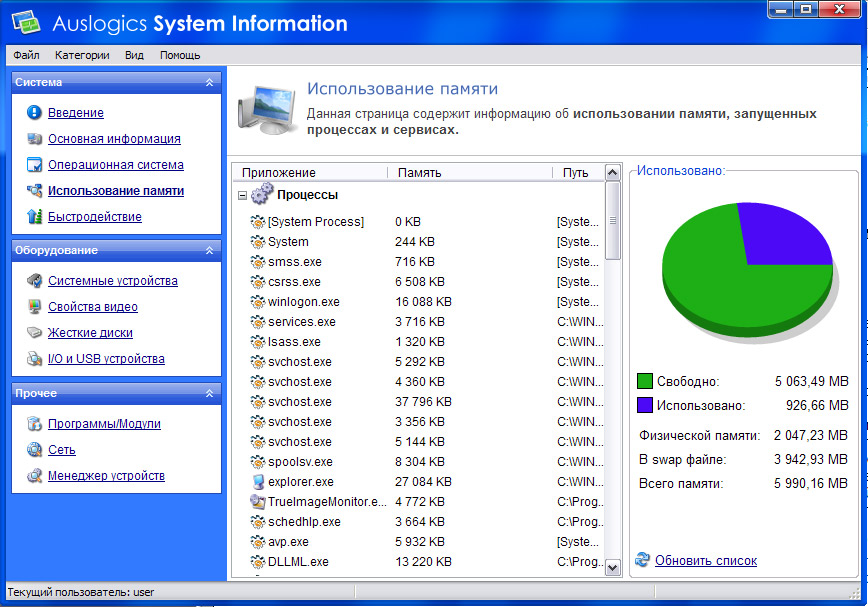Open the Категории menu
Viewport: 868px width, 607px height.
point(82,55)
